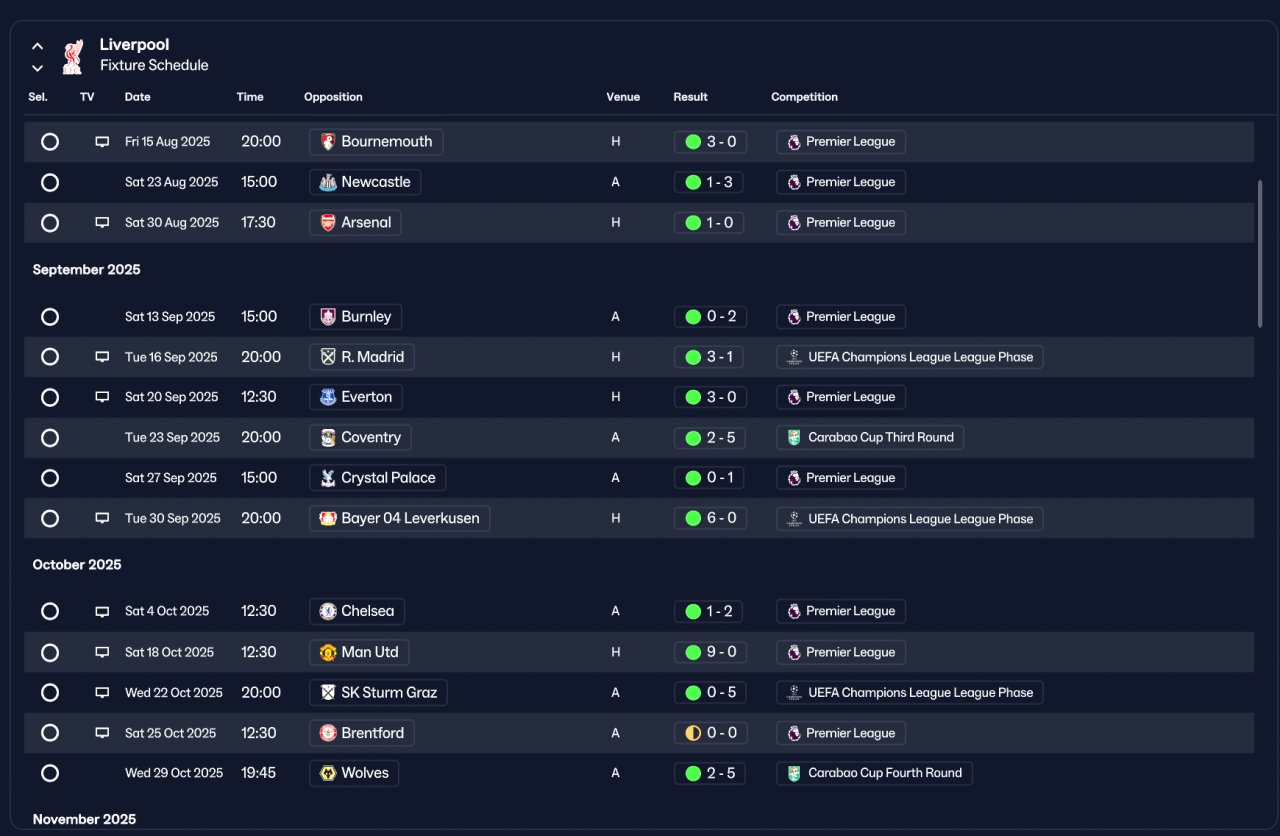Click the half-filled draw indicator for the Brentford match
The image size is (1280, 836).
693,733
